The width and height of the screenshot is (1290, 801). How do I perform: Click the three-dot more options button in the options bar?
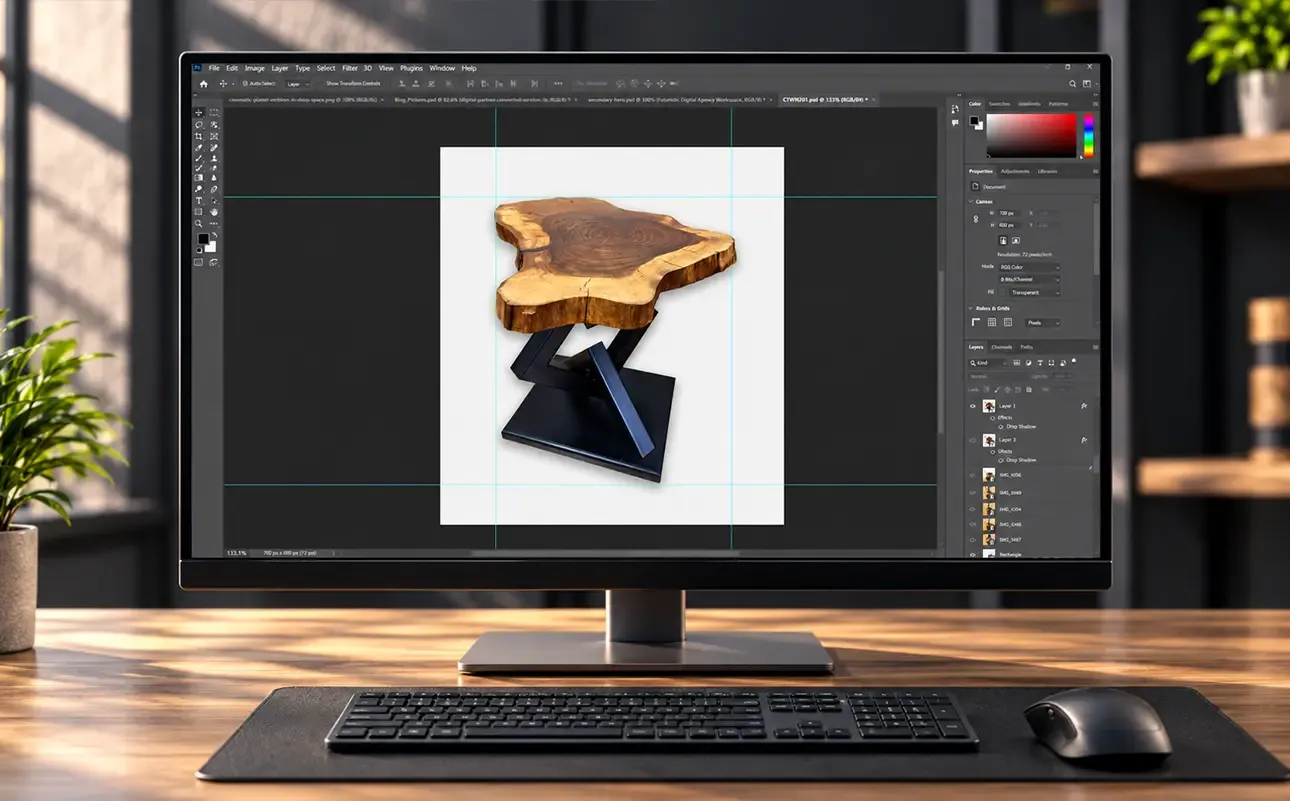558,84
